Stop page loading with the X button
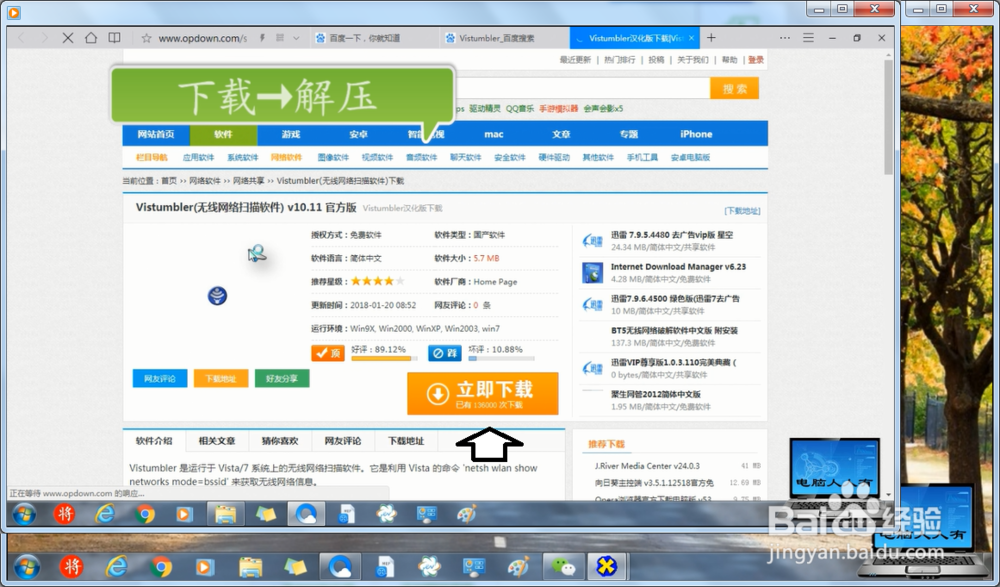1000x587 pixels. point(68,38)
